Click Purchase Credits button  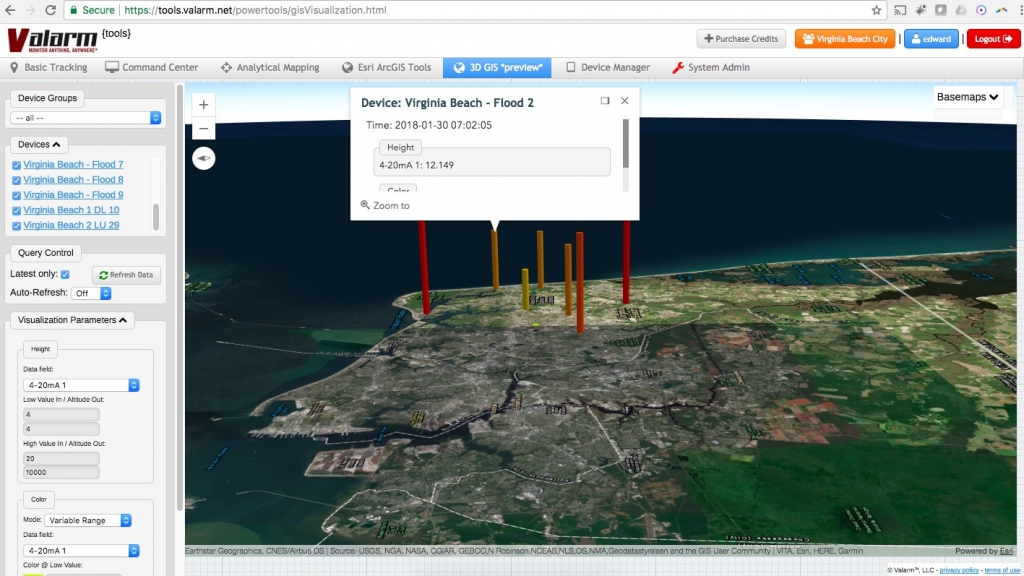tap(741, 39)
